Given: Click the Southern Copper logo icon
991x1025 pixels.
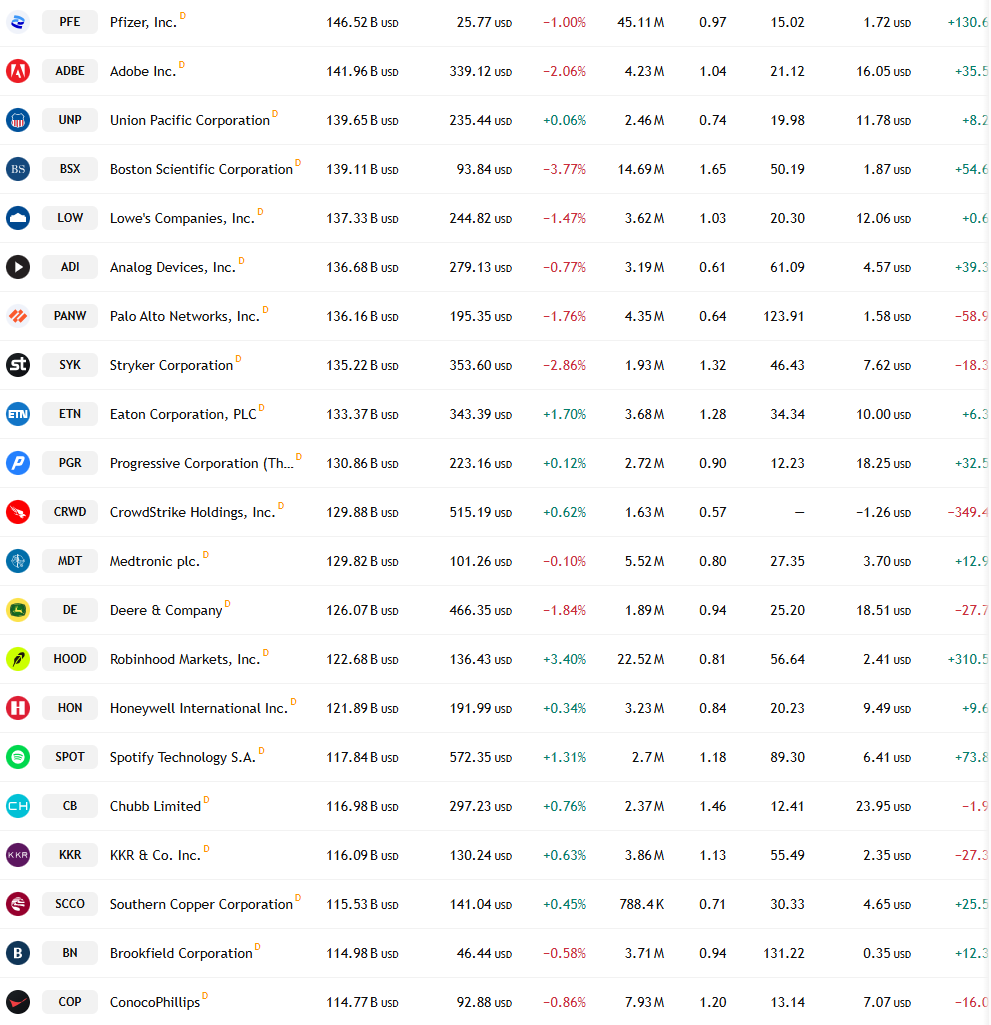Looking at the screenshot, I should pos(18,904).
